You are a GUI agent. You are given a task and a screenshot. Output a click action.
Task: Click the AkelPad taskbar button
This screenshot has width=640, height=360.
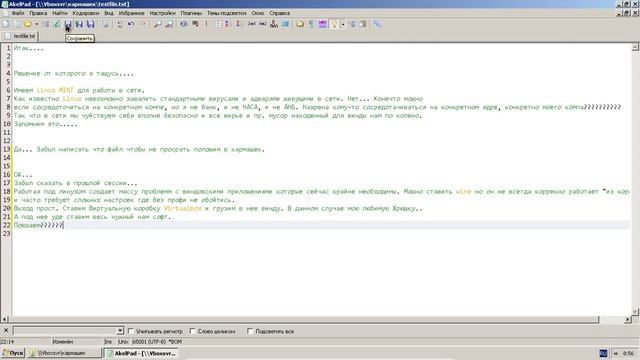(x=141, y=353)
